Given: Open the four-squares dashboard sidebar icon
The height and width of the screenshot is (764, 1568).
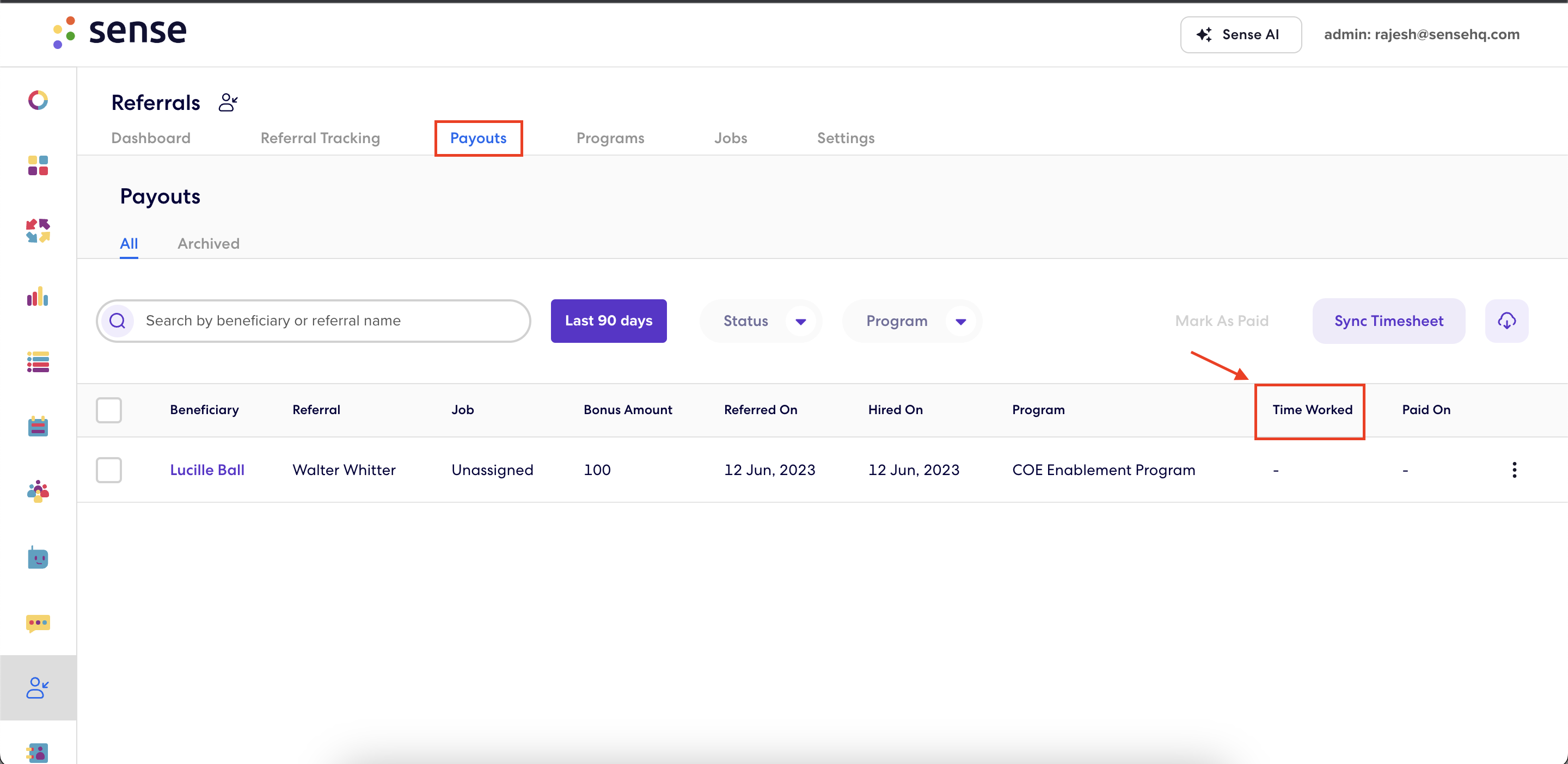Looking at the screenshot, I should (38, 165).
